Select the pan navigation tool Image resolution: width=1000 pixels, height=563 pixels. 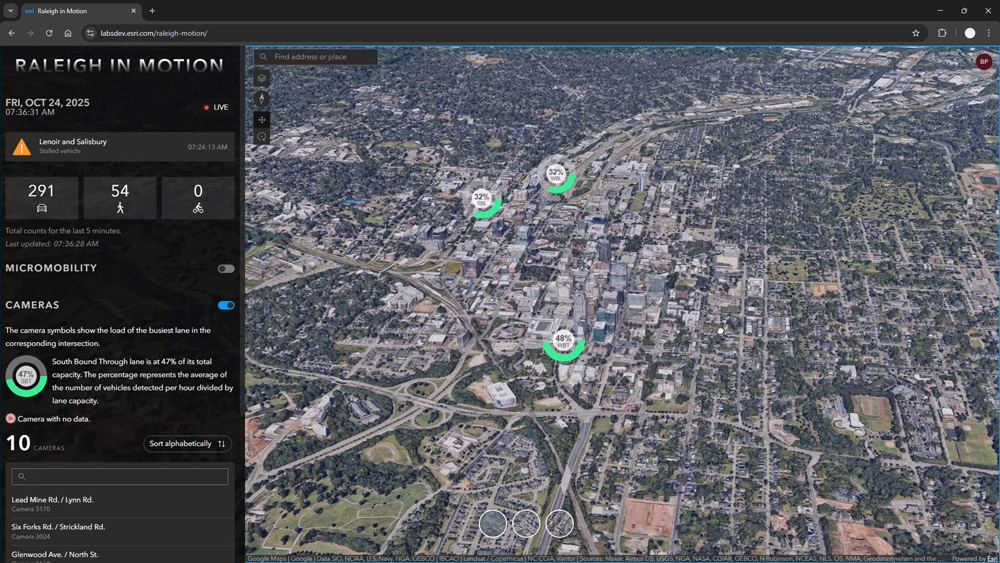tap(262, 120)
